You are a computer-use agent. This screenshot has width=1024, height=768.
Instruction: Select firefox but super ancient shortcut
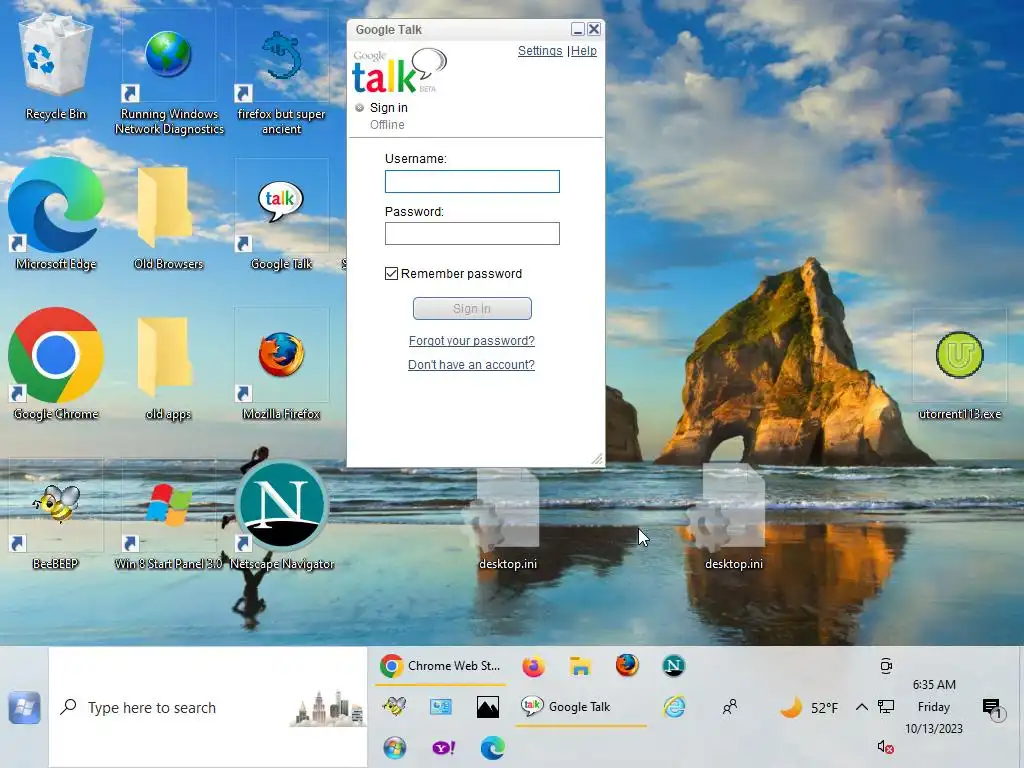pyautogui.click(x=281, y=73)
